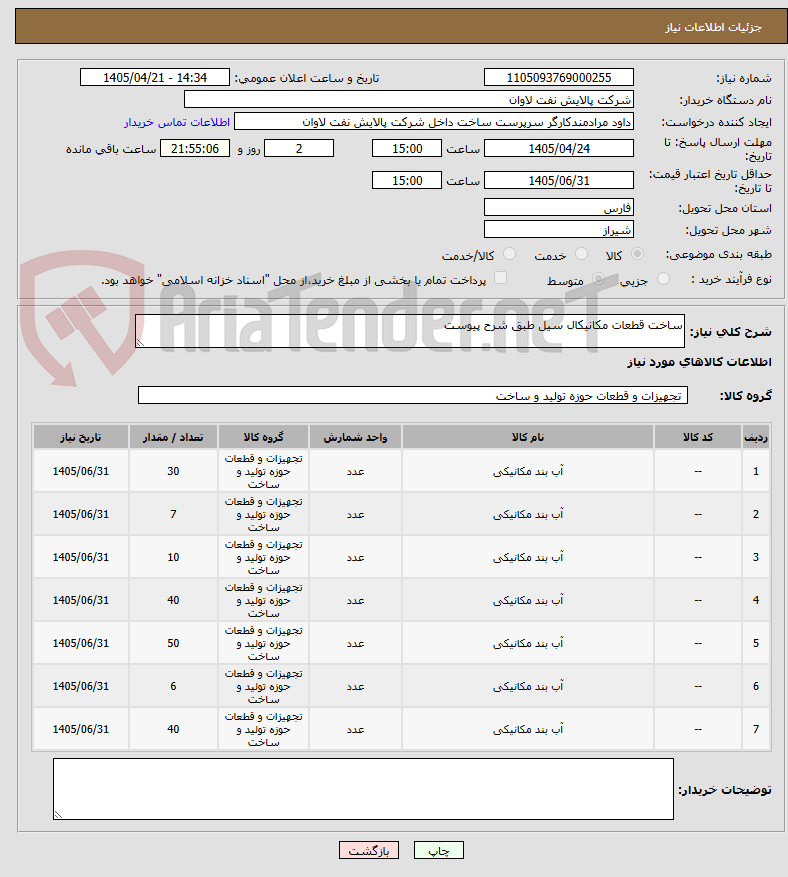Click the کد کالا column header

click(698, 437)
